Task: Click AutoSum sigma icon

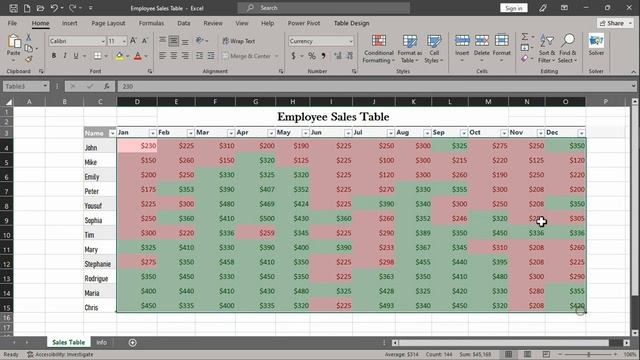Action: point(524,37)
